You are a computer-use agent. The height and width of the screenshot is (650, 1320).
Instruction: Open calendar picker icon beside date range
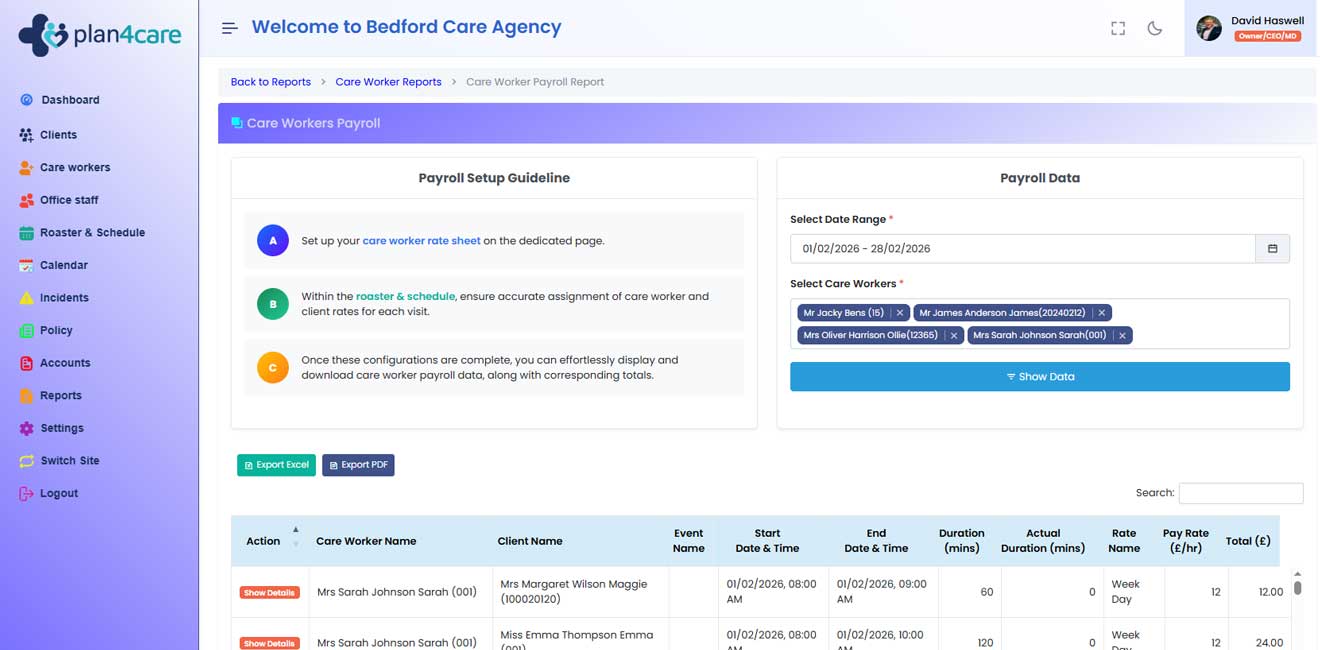coord(1272,249)
